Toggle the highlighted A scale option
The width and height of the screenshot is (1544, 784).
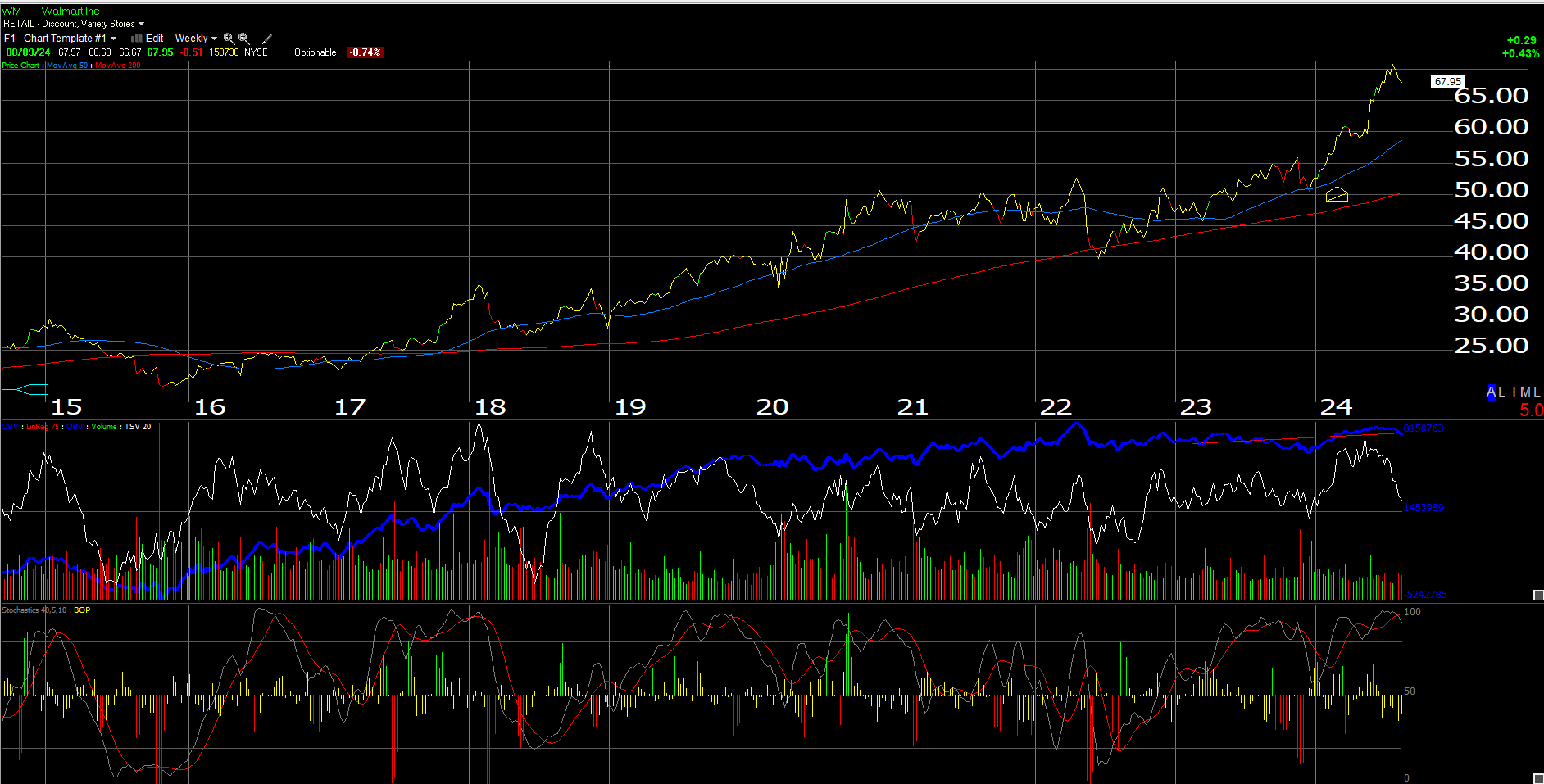[x=1492, y=392]
